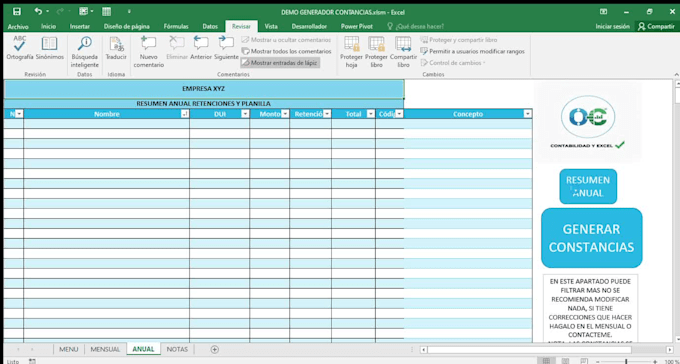The height and width of the screenshot is (364, 680).
Task: Click the zoom out minus button
Action: [598, 361]
